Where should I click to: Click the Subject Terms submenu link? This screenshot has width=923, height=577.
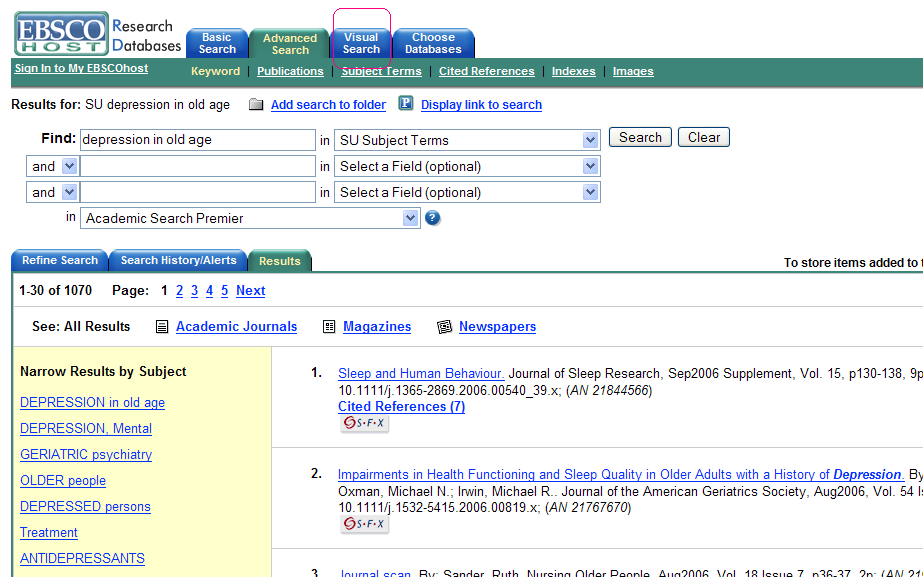[381, 71]
